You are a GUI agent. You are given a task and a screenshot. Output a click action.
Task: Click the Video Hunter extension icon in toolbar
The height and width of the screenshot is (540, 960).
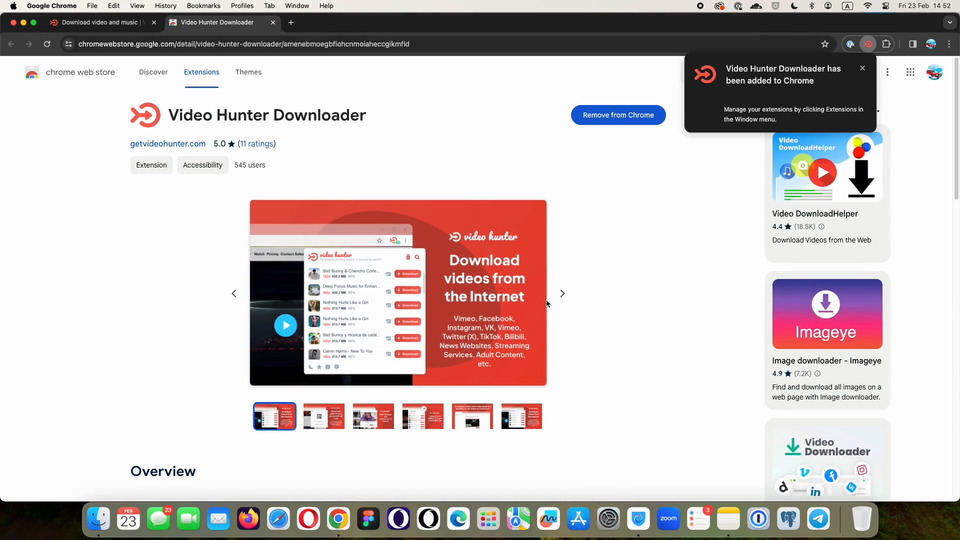tap(868, 44)
